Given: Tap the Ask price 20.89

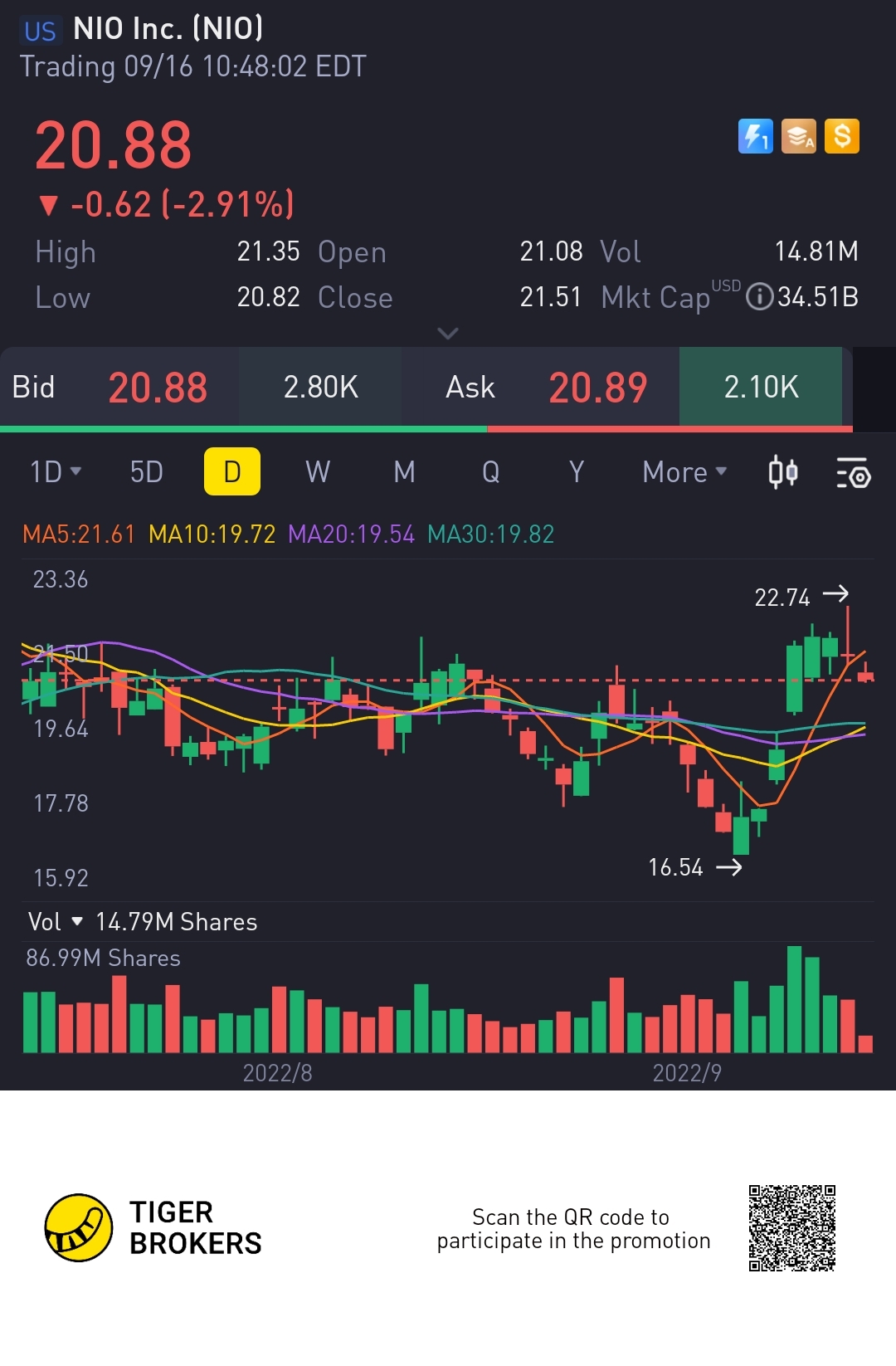Looking at the screenshot, I should (x=598, y=388).
